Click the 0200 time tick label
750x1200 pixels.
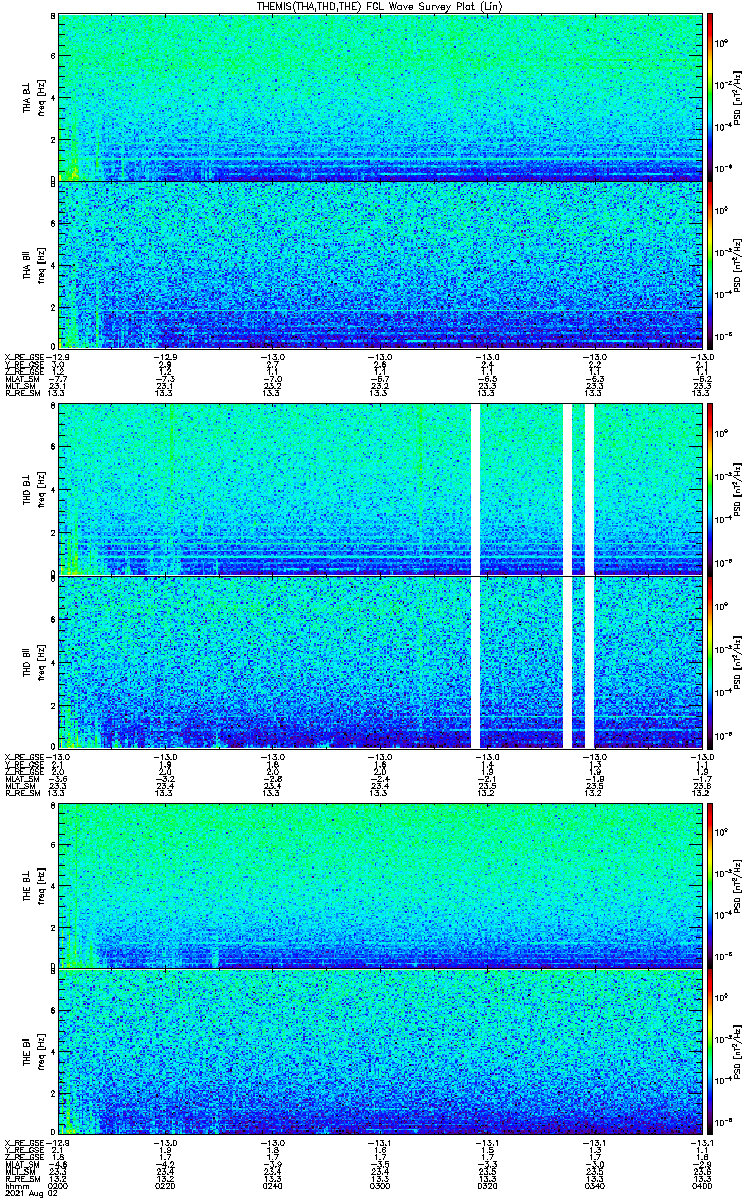tap(58, 1186)
